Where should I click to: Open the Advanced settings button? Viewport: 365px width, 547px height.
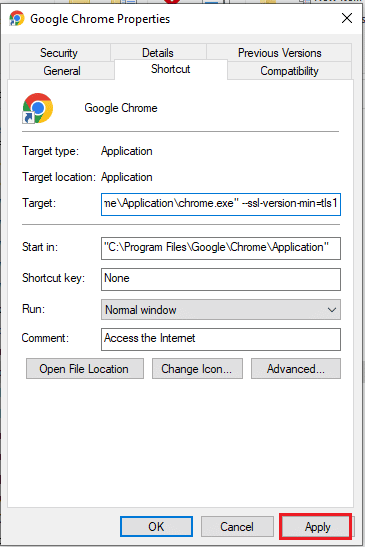(296, 369)
